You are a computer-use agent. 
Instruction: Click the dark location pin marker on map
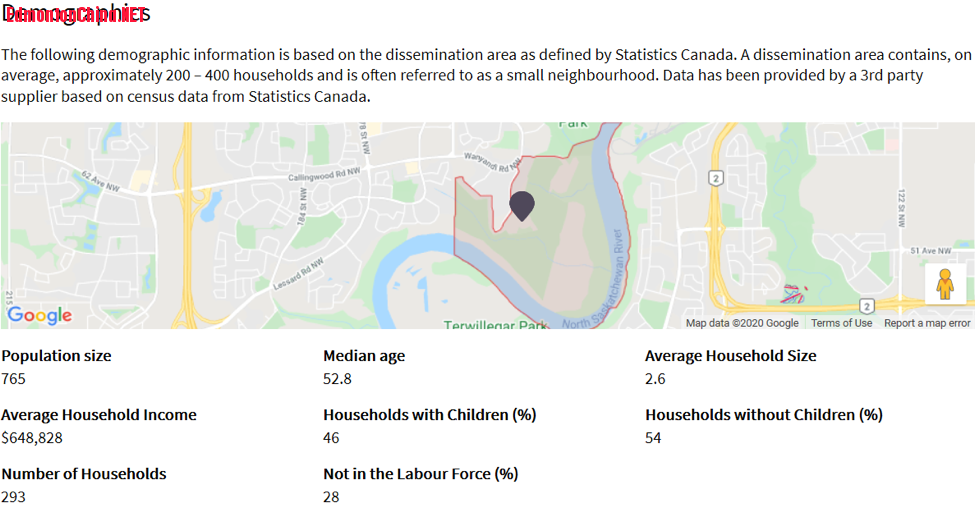(522, 204)
